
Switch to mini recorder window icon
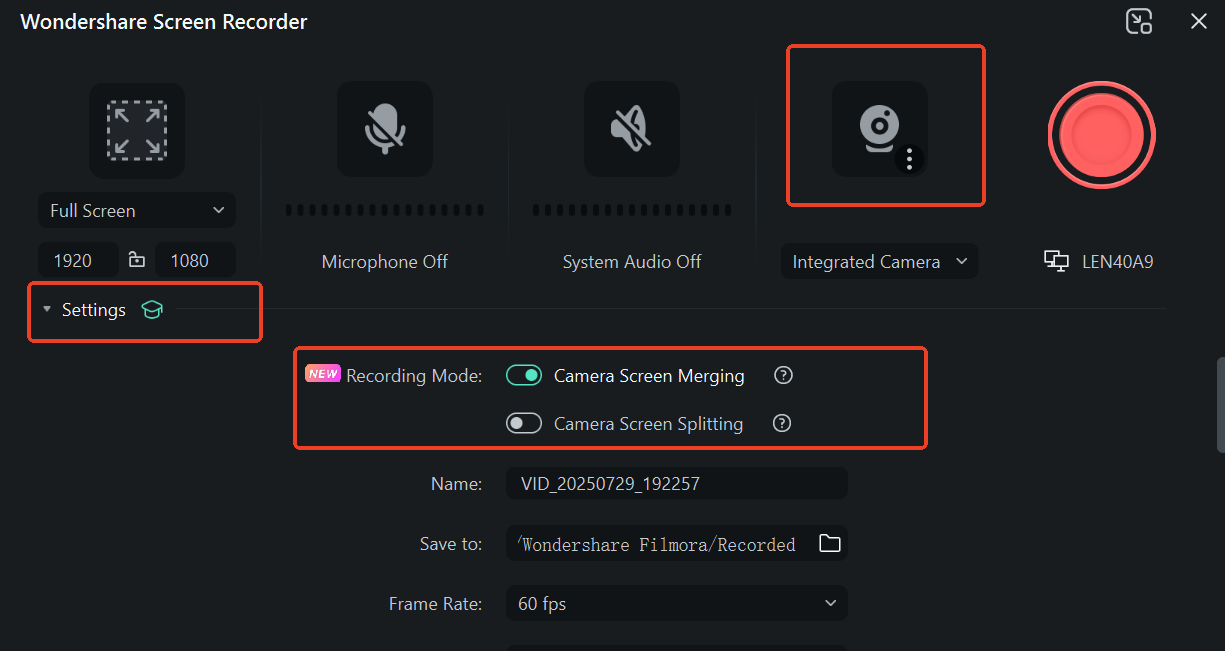[x=1139, y=21]
